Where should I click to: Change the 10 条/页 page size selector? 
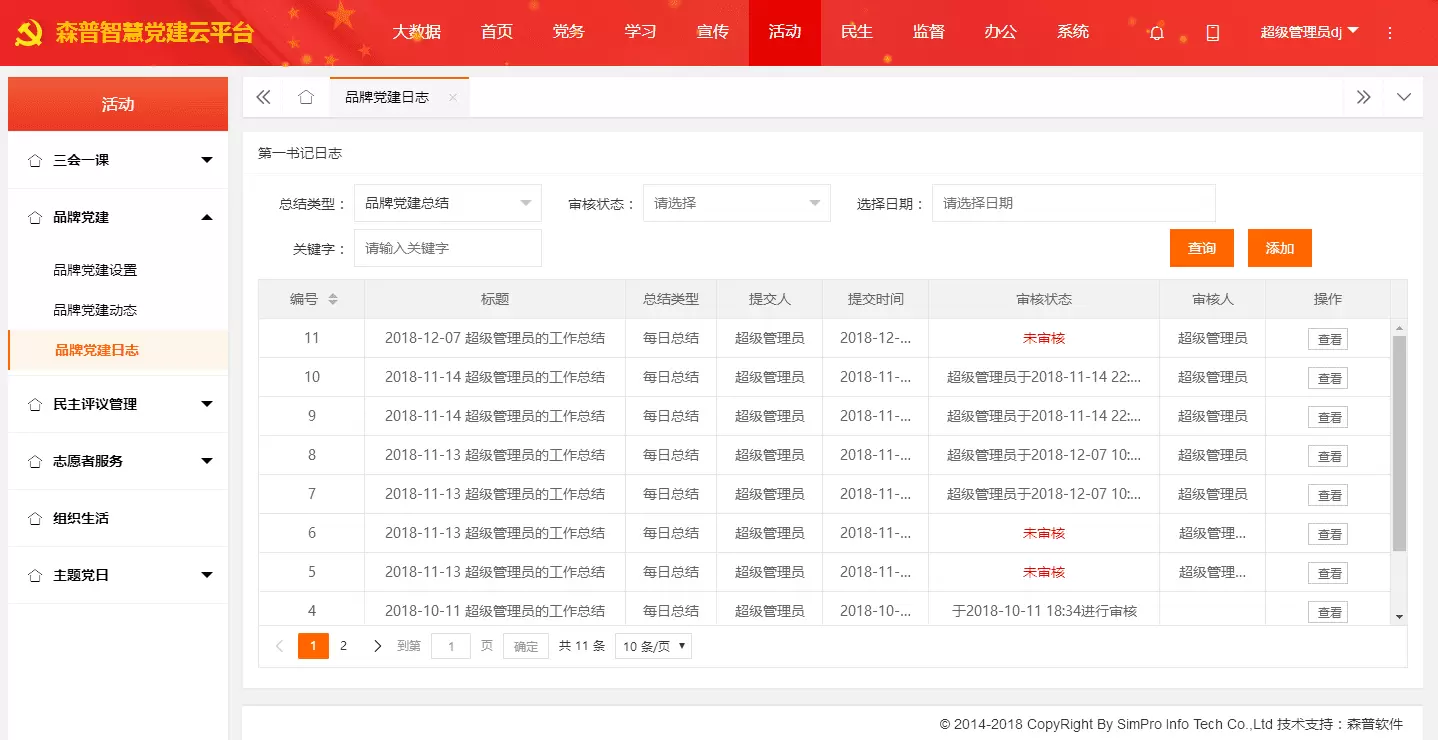[x=653, y=646]
